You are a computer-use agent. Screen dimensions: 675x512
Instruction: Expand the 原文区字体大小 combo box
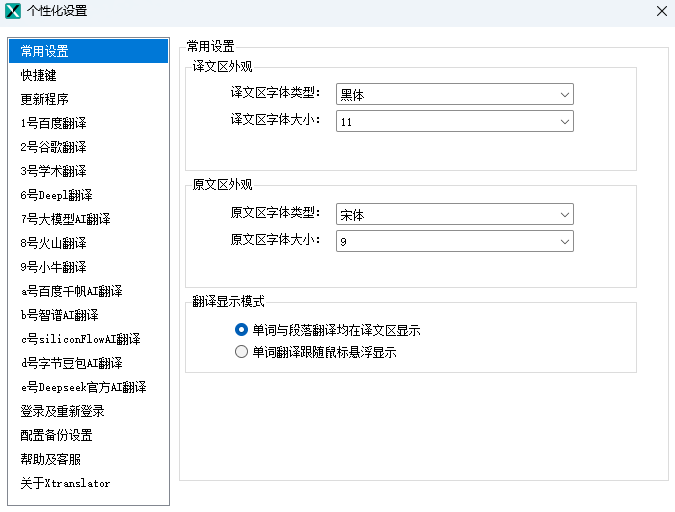[x=454, y=241]
